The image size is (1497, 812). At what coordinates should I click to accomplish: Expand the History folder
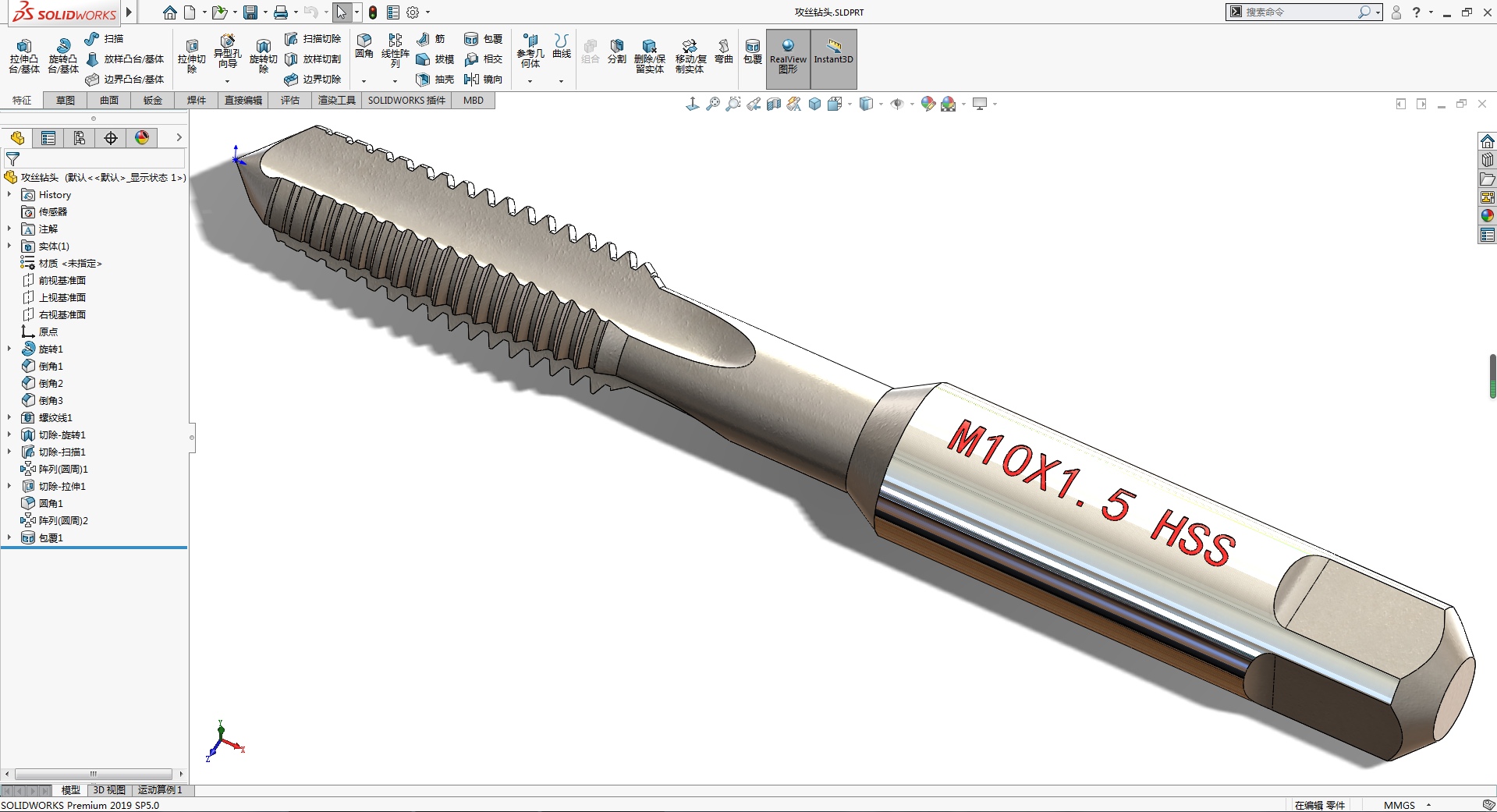9,194
